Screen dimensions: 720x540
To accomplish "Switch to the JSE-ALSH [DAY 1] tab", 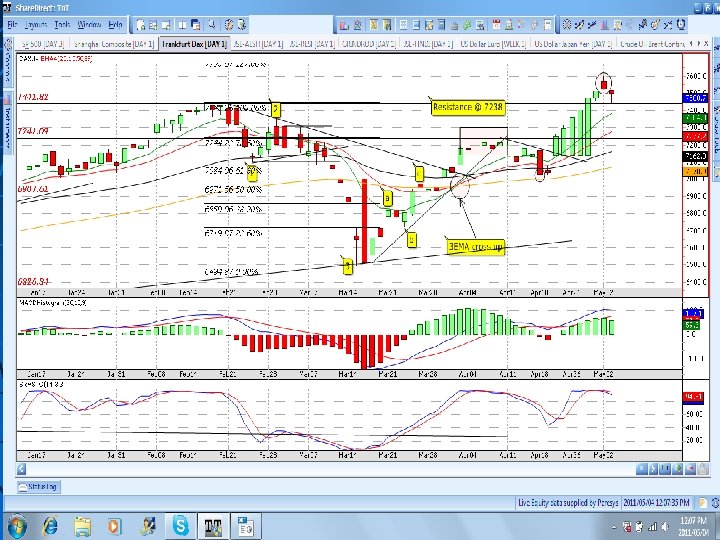I will point(258,44).
